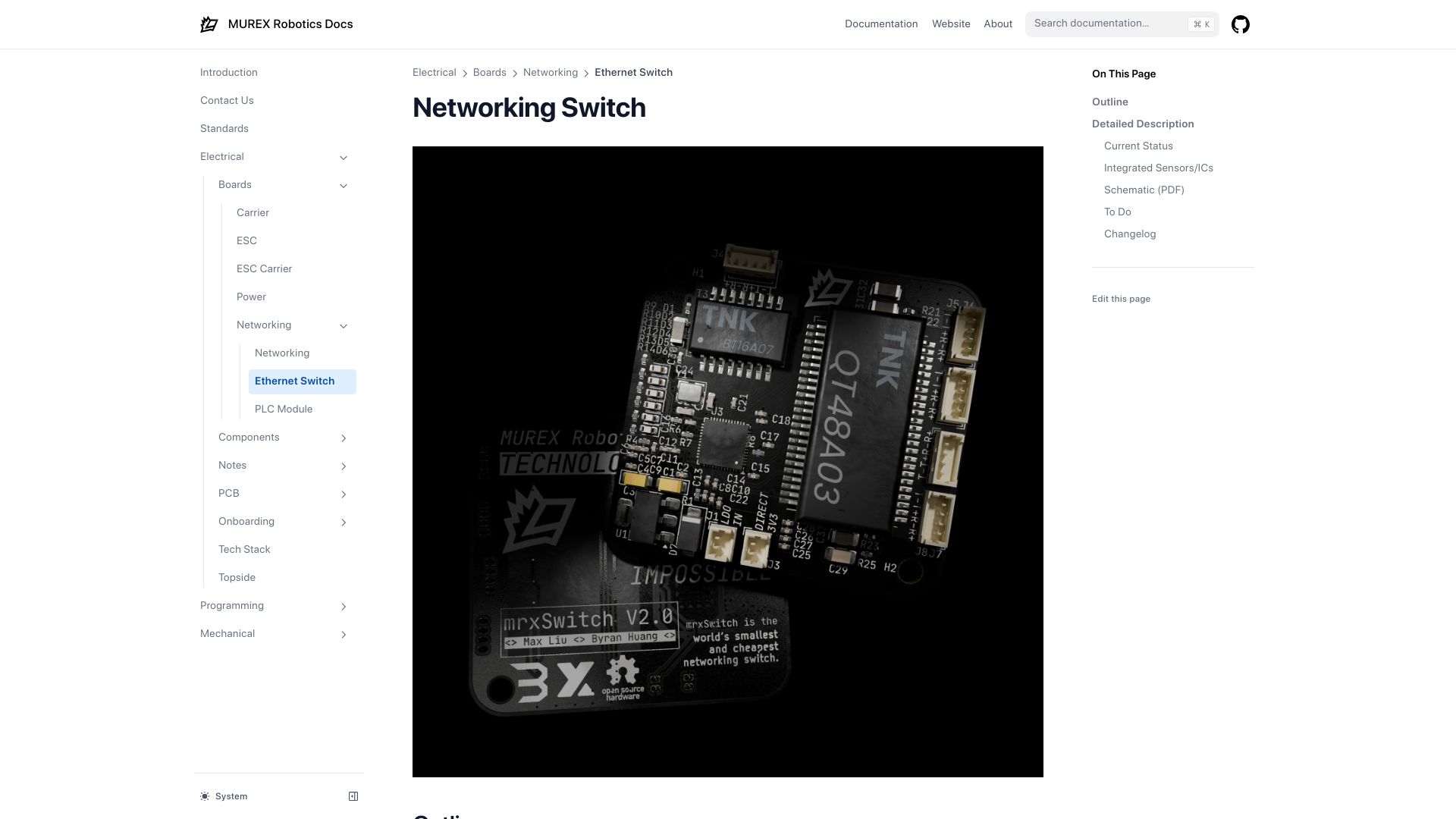Click the MUREX Robotics logo icon
The width and height of the screenshot is (1456, 819).
(209, 24)
